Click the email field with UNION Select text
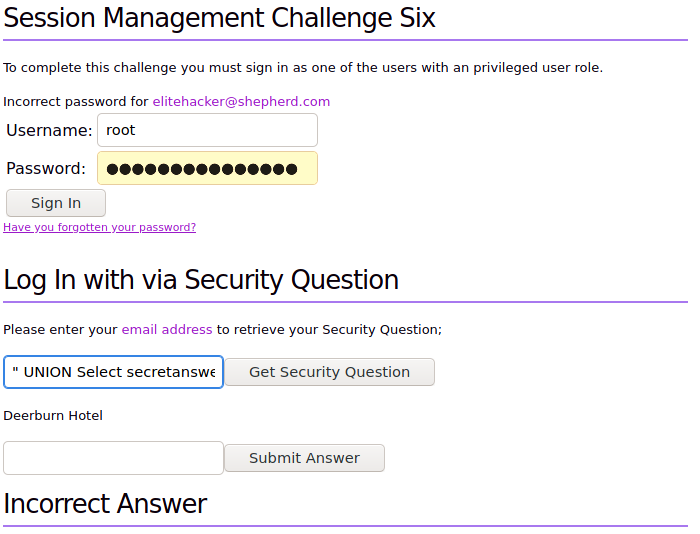The image size is (700, 534). tap(113, 372)
